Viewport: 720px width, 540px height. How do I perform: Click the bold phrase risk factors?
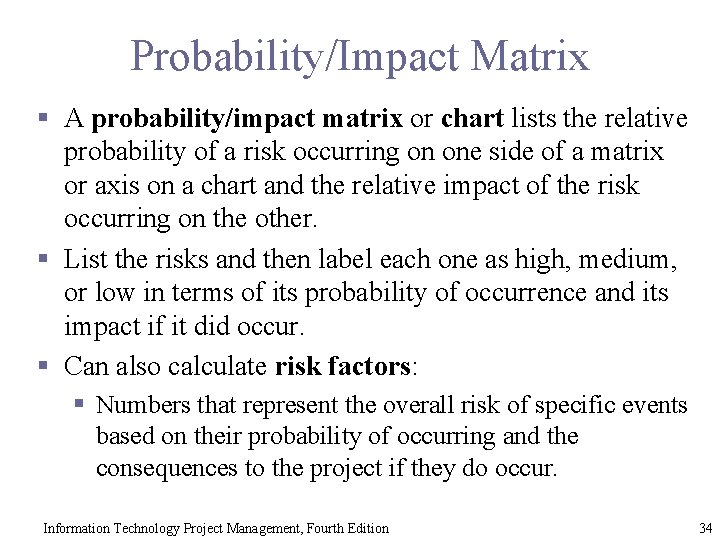343,366
